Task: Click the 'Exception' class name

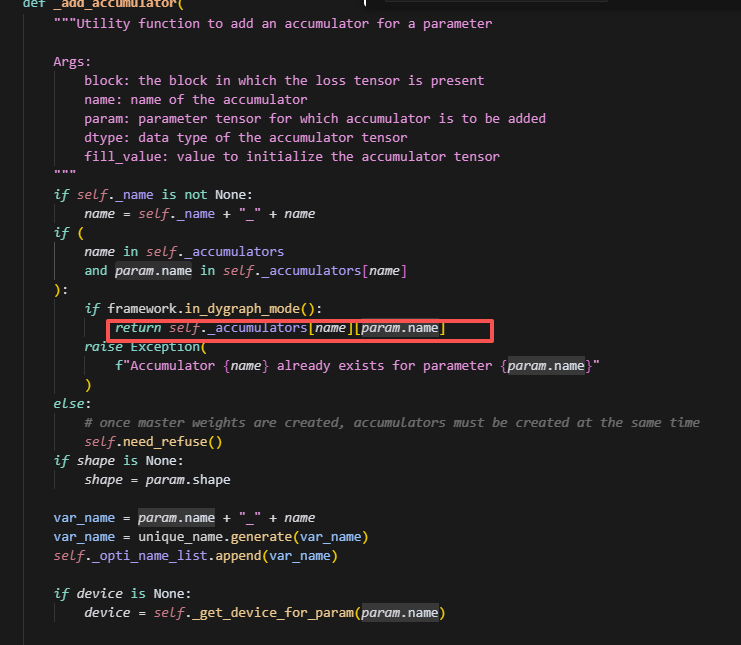Action: click(167, 347)
